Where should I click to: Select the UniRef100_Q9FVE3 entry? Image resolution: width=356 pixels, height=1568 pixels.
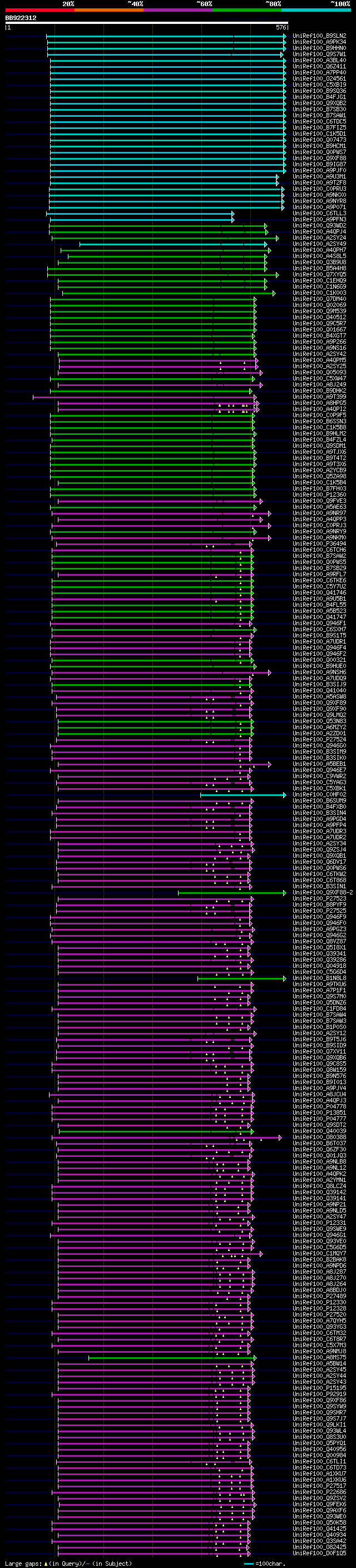click(x=319, y=501)
